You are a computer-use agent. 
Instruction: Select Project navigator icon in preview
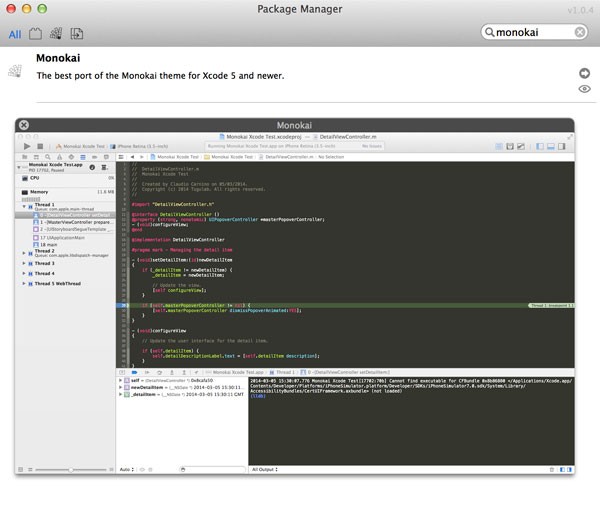24,157
